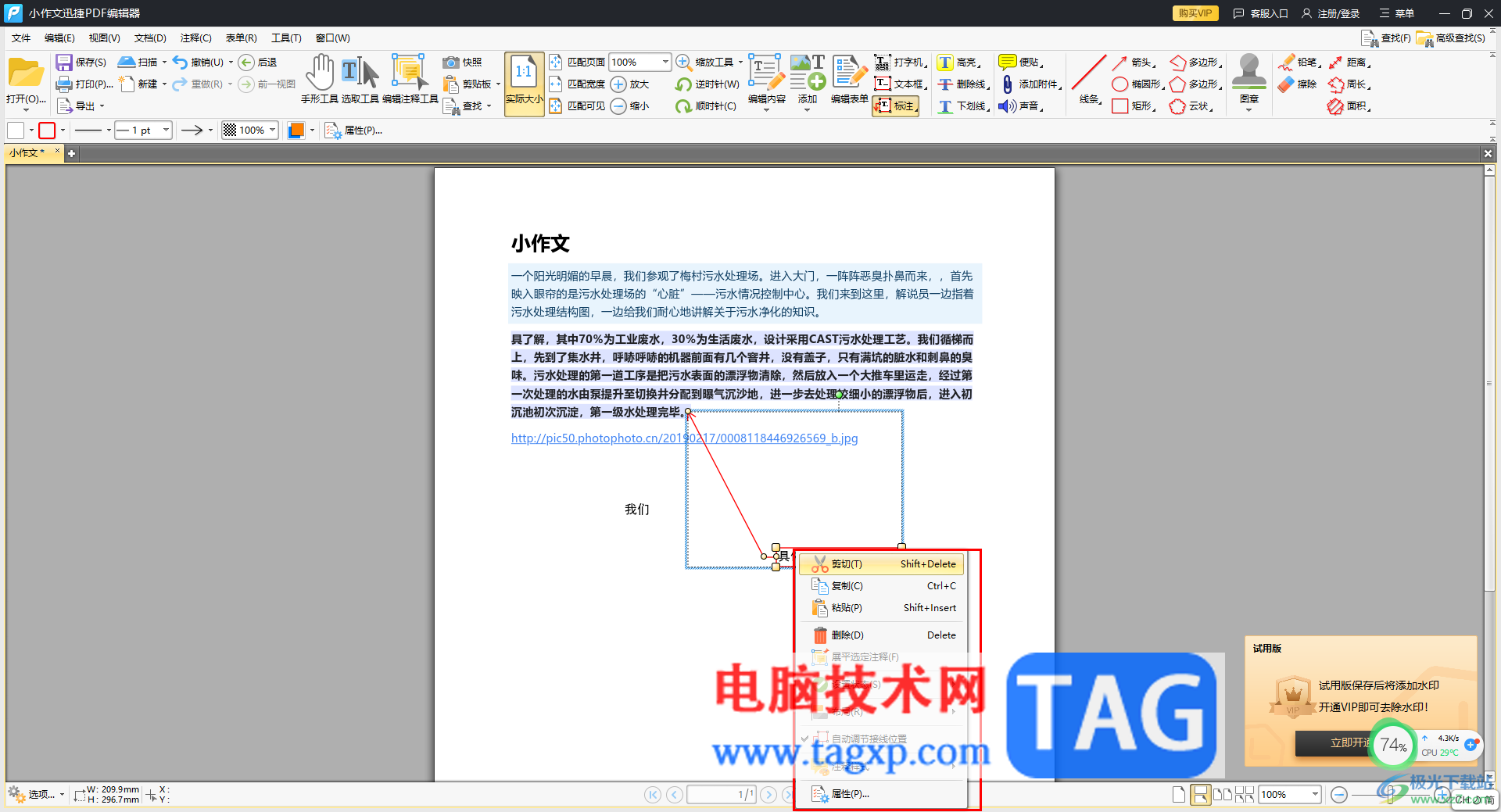Click the 保存(S) save icon
The height and width of the screenshot is (812, 1501).
point(63,63)
